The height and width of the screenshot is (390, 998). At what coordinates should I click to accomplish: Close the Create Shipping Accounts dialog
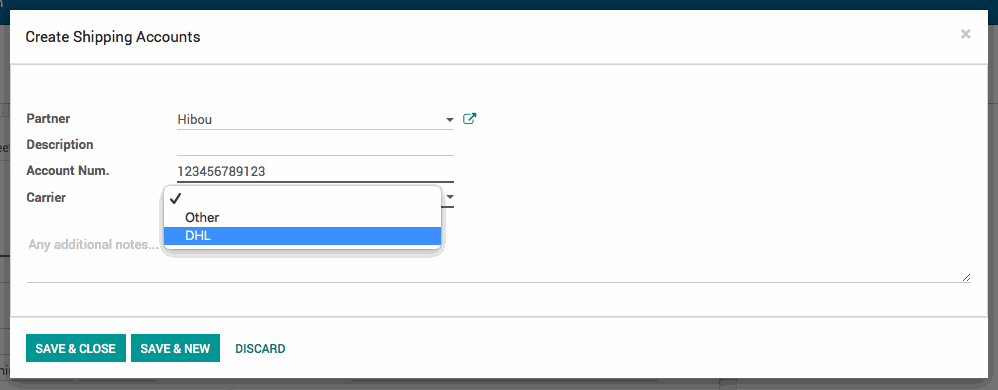(966, 34)
